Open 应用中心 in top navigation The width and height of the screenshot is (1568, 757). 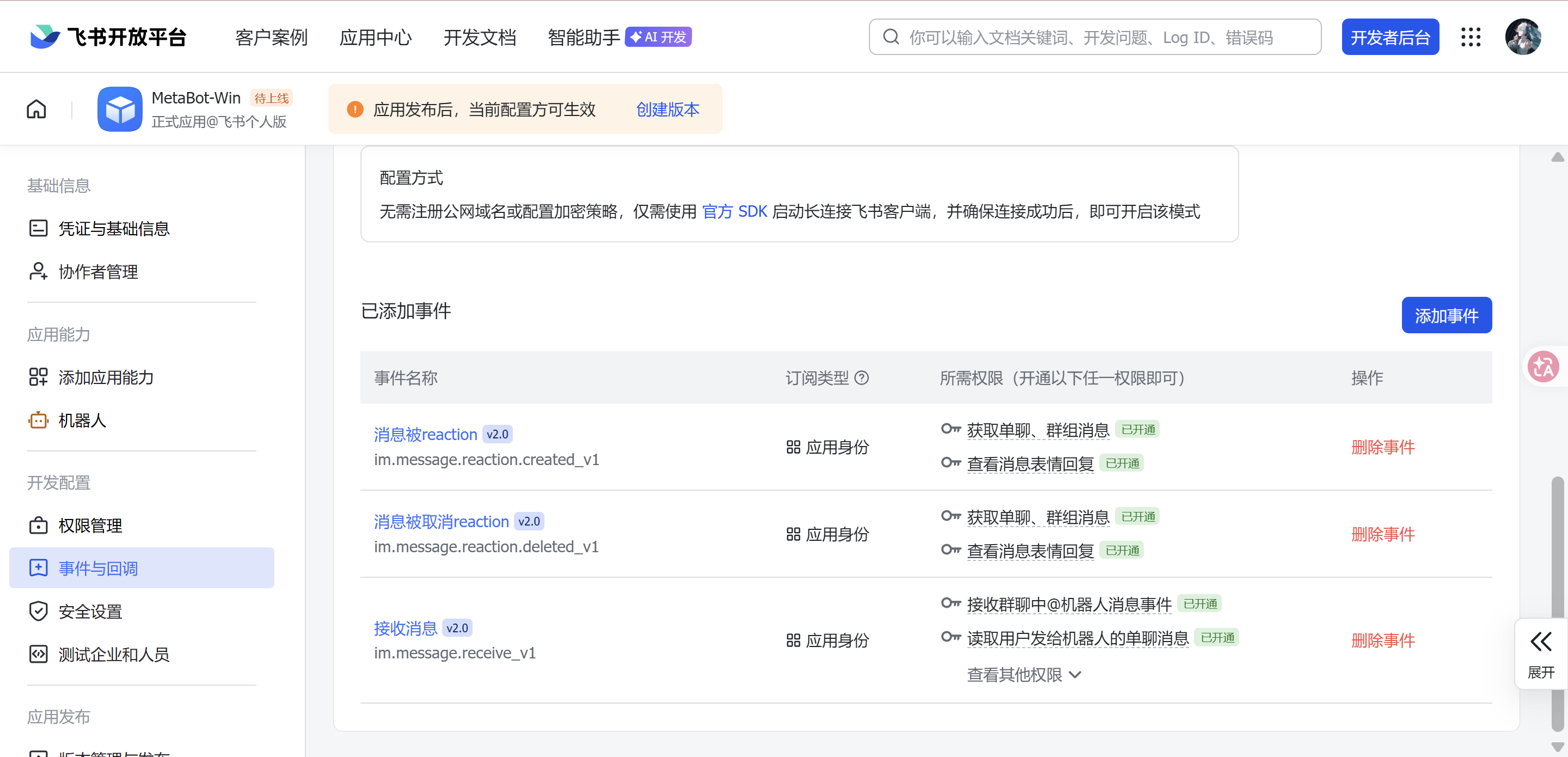[375, 38]
